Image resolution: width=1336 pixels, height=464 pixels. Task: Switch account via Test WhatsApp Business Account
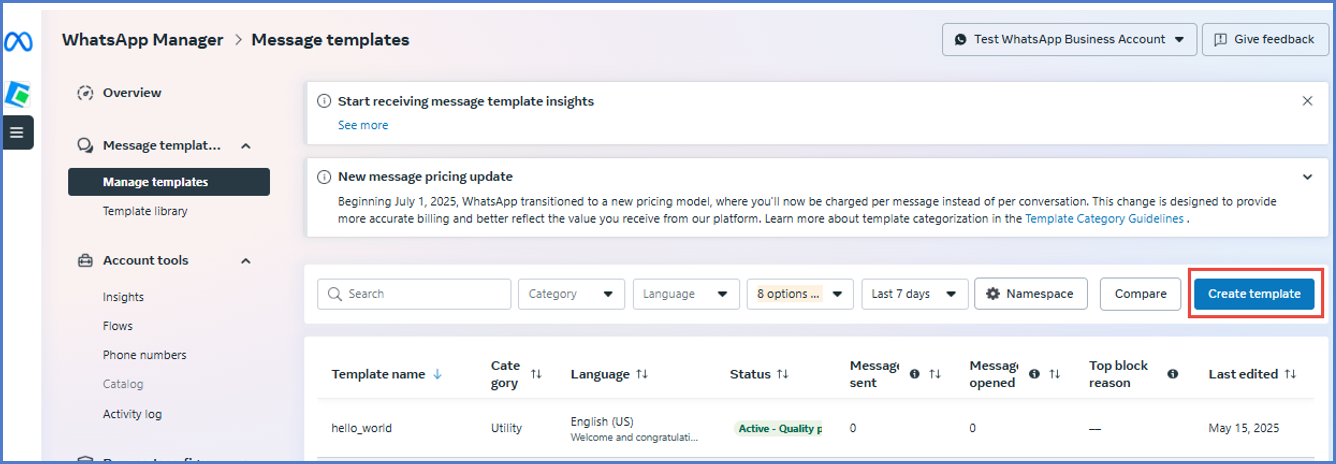[x=1069, y=40]
